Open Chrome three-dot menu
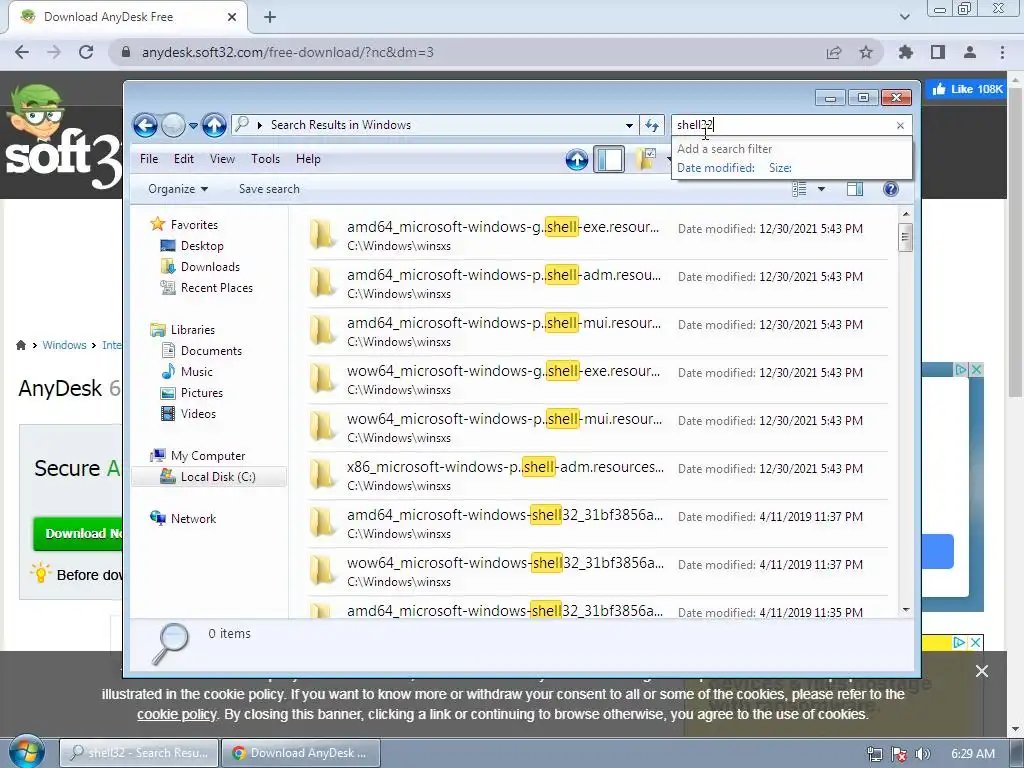 coord(1002,52)
